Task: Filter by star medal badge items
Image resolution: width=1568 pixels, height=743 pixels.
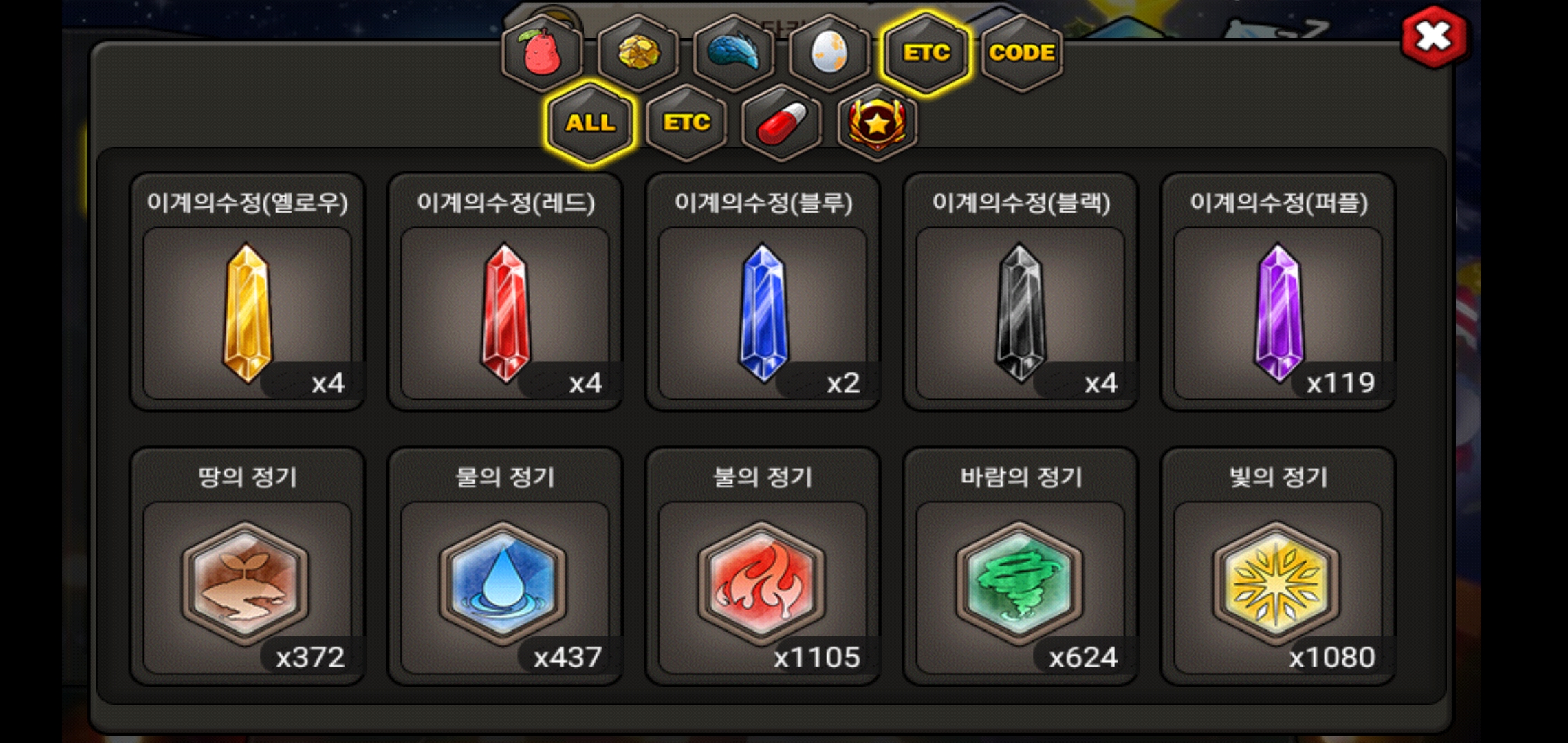Action: coord(878,123)
